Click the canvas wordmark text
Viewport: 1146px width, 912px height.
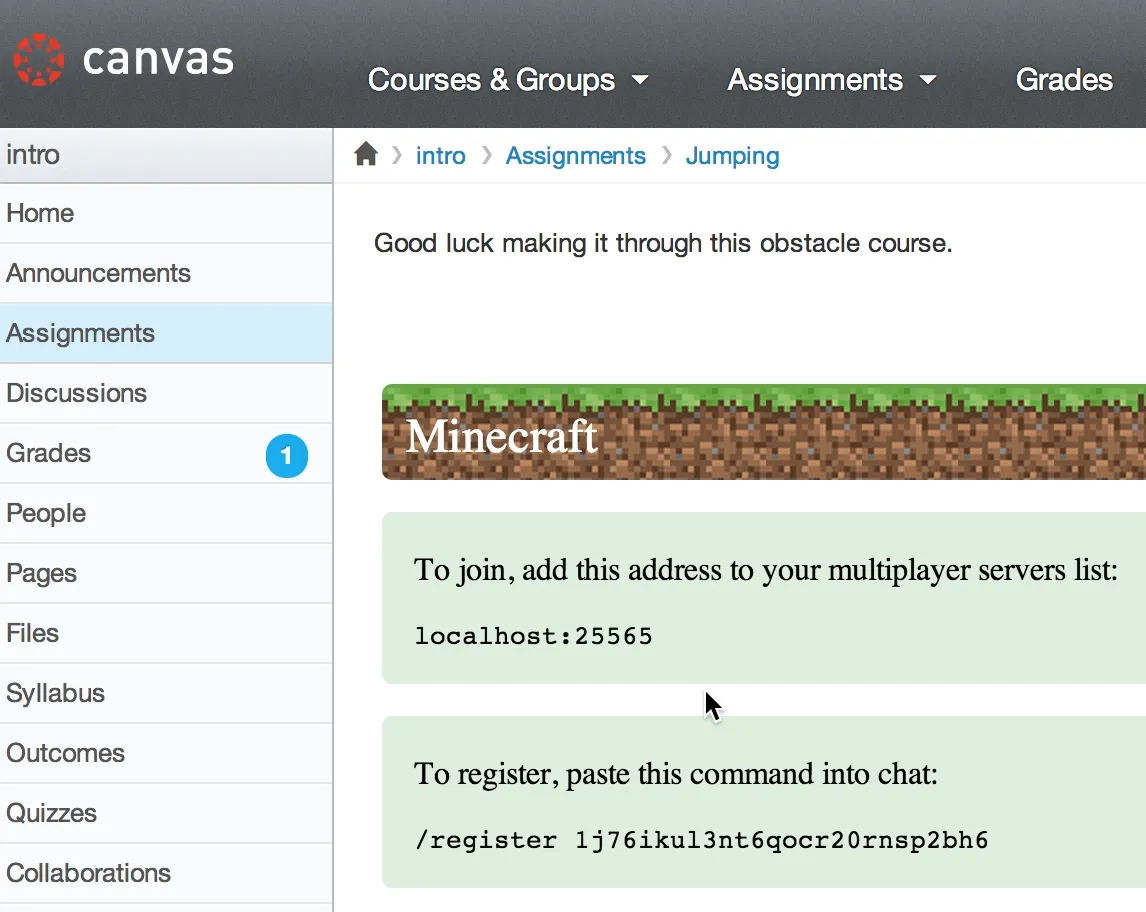(159, 60)
